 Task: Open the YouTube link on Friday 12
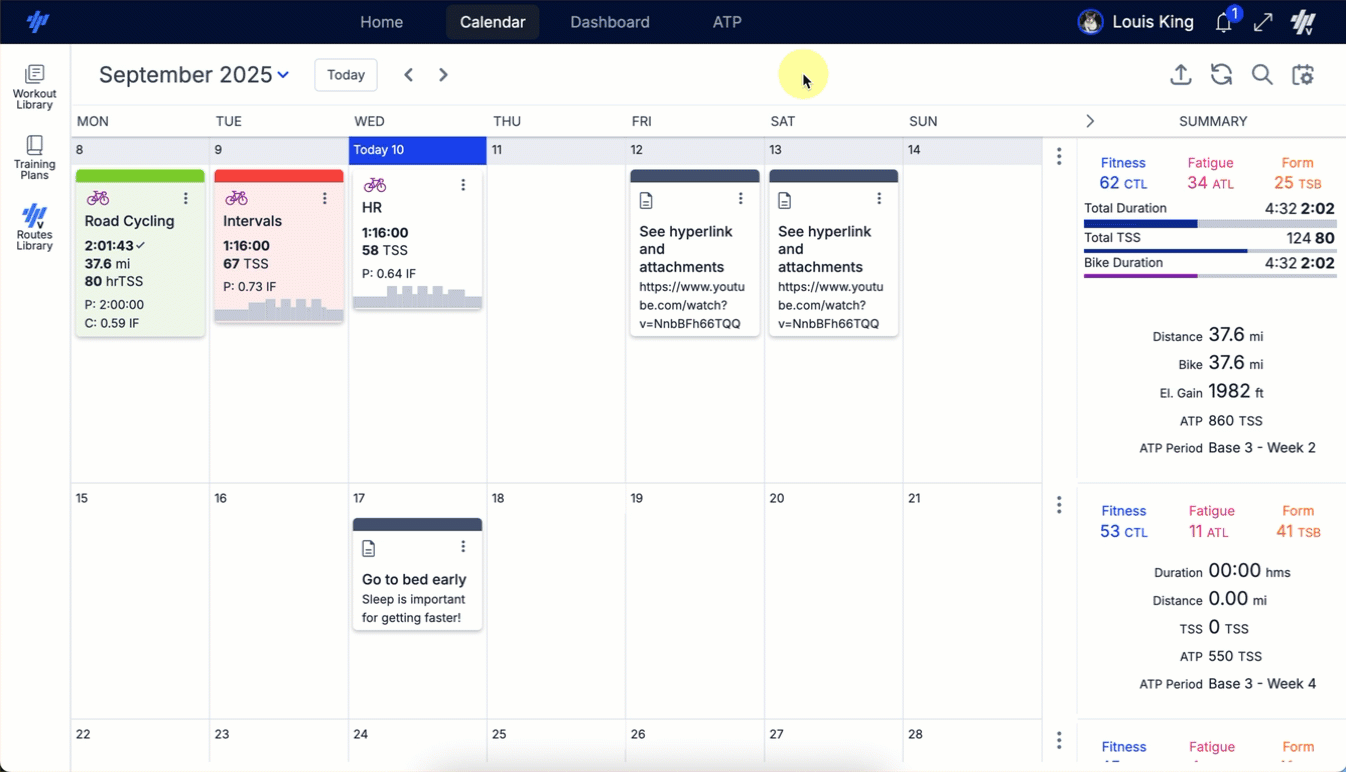coord(691,305)
